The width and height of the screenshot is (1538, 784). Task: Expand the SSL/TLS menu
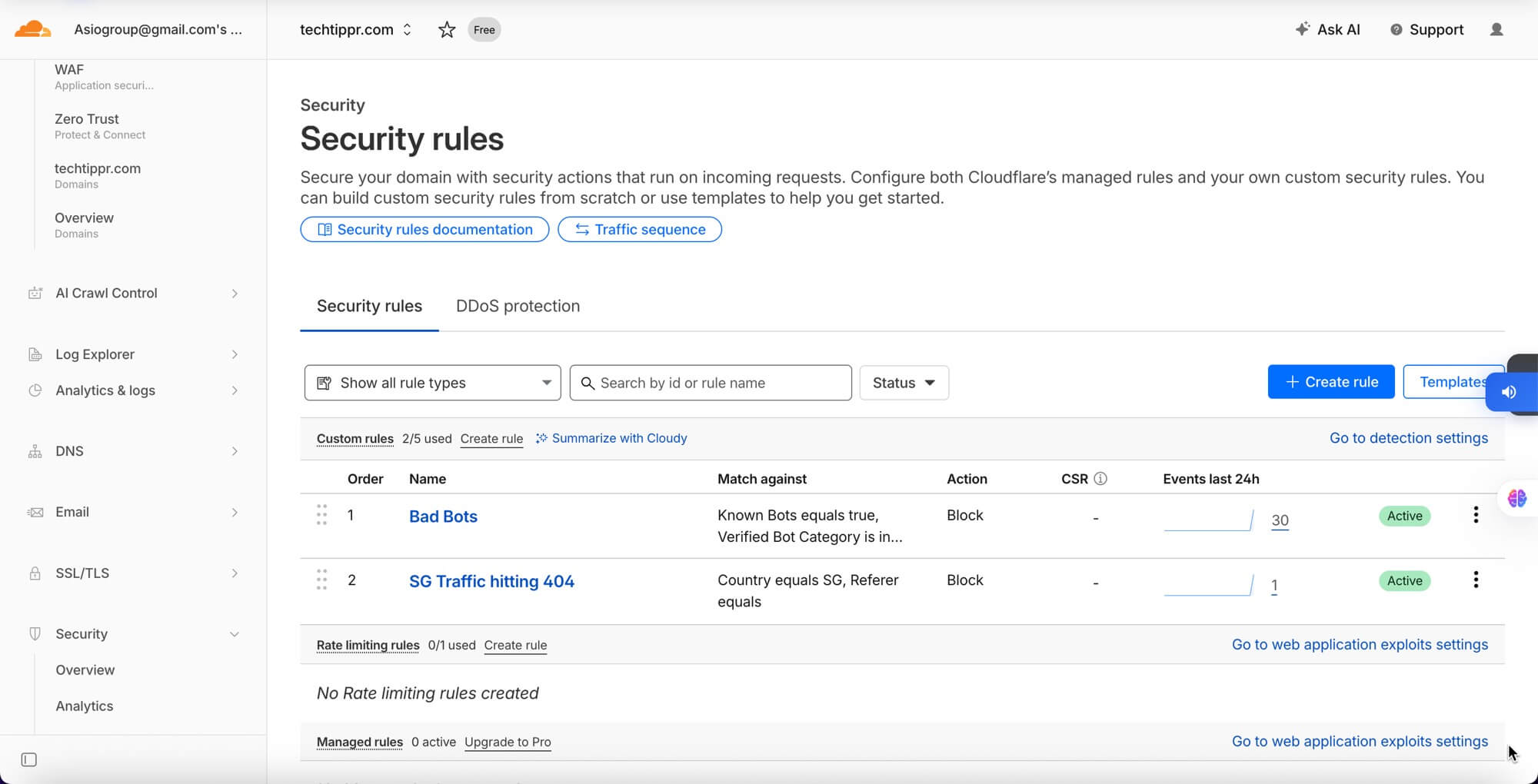click(235, 573)
